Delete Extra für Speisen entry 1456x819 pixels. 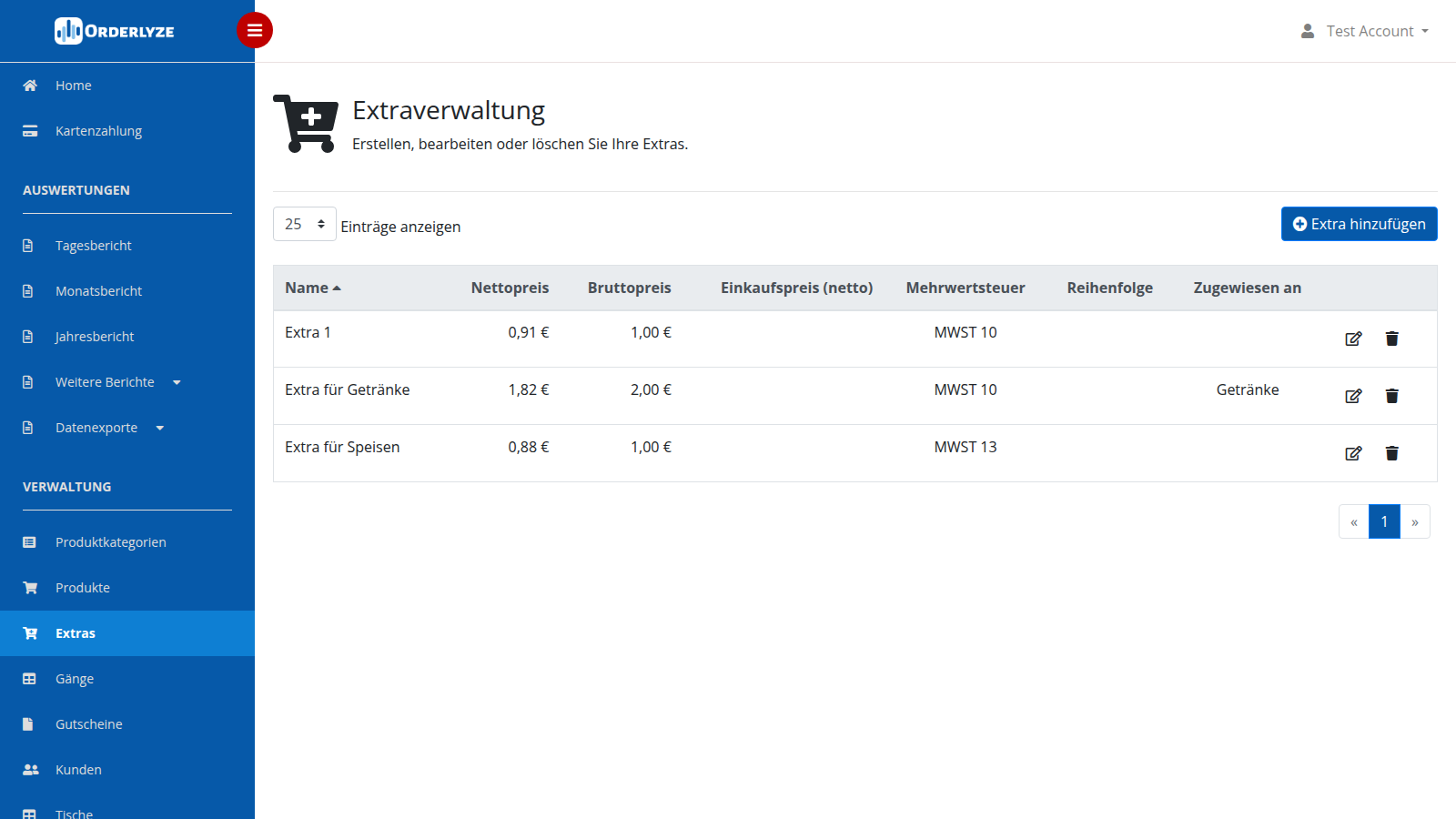(x=1391, y=453)
